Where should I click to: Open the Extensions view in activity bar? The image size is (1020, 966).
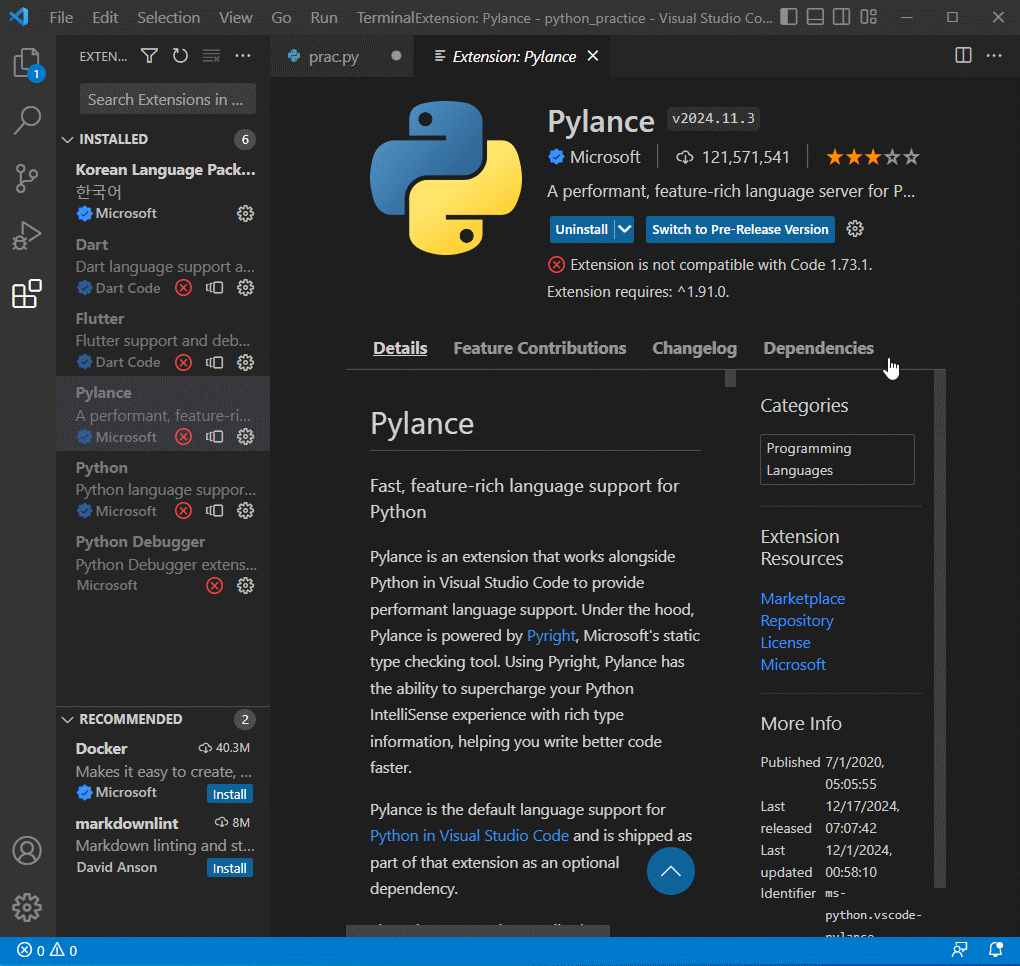27,294
